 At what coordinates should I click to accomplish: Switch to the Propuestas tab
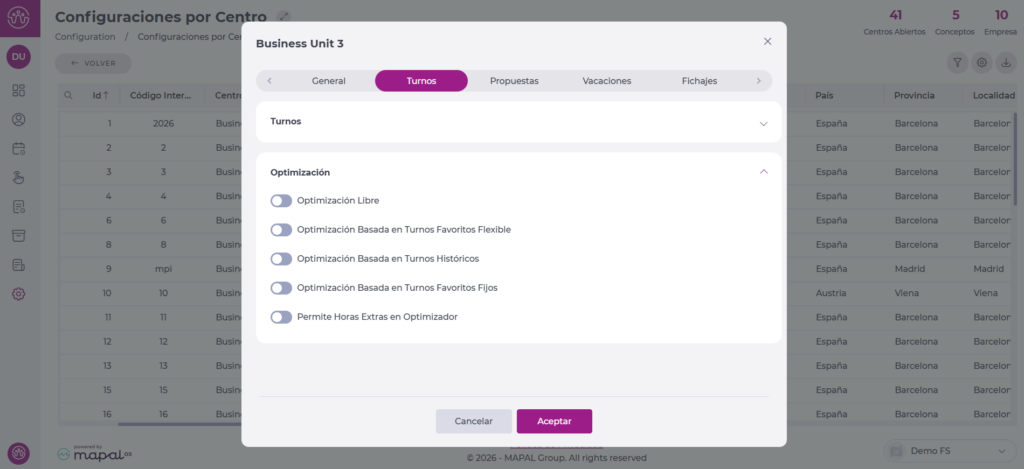click(514, 81)
